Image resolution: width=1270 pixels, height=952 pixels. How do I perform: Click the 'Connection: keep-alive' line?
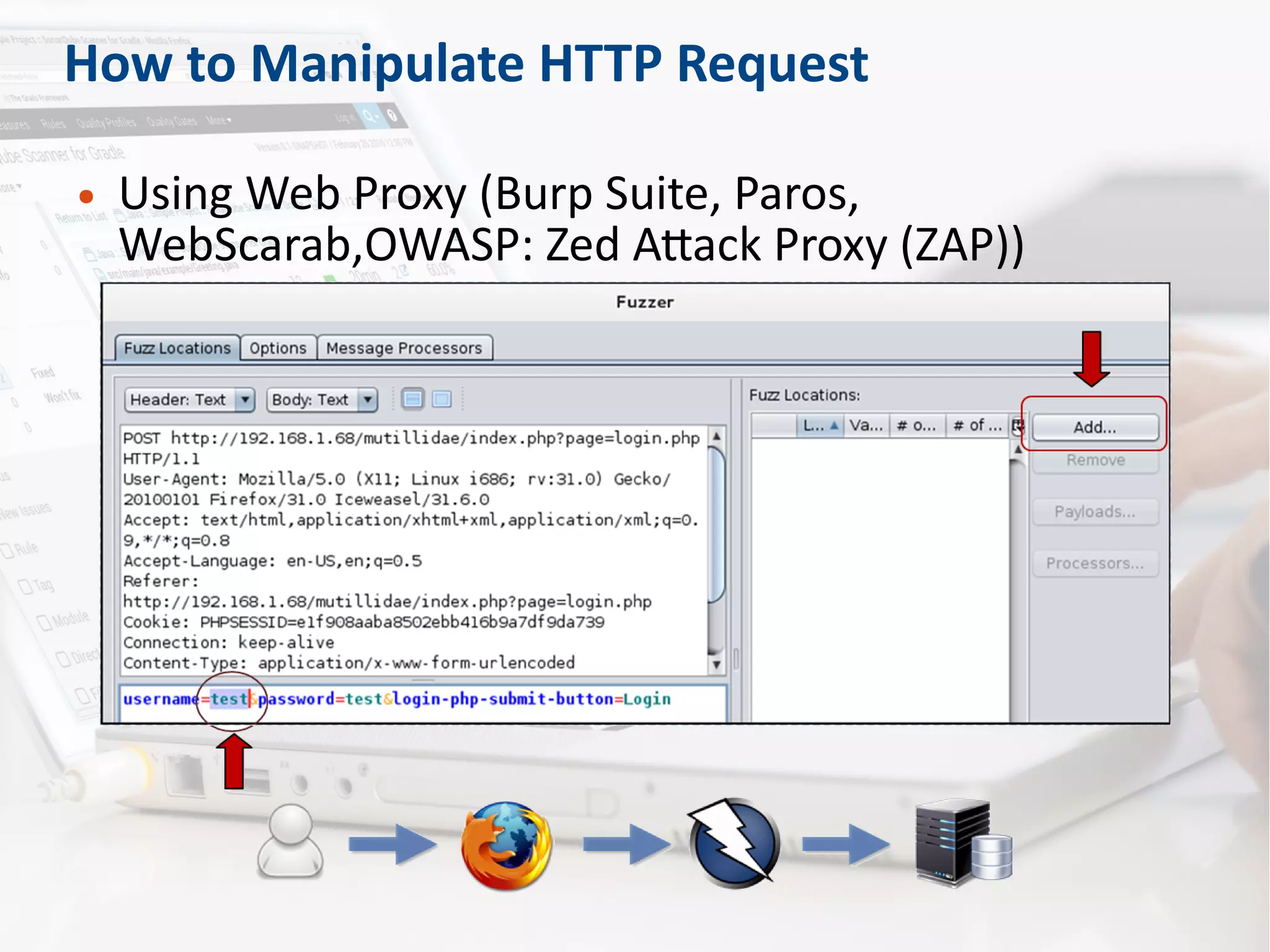coord(229,643)
